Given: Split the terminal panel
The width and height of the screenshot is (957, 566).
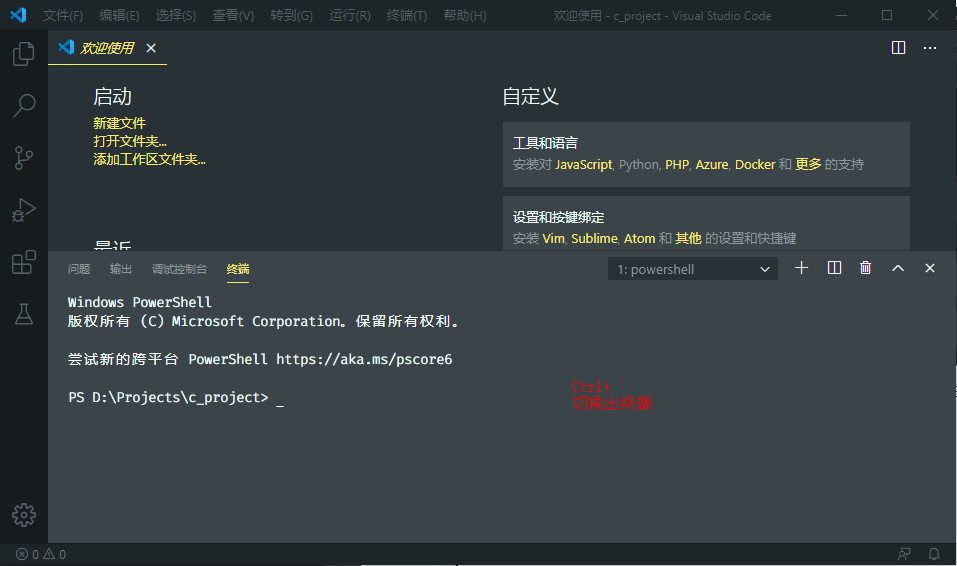Looking at the screenshot, I should 834,268.
